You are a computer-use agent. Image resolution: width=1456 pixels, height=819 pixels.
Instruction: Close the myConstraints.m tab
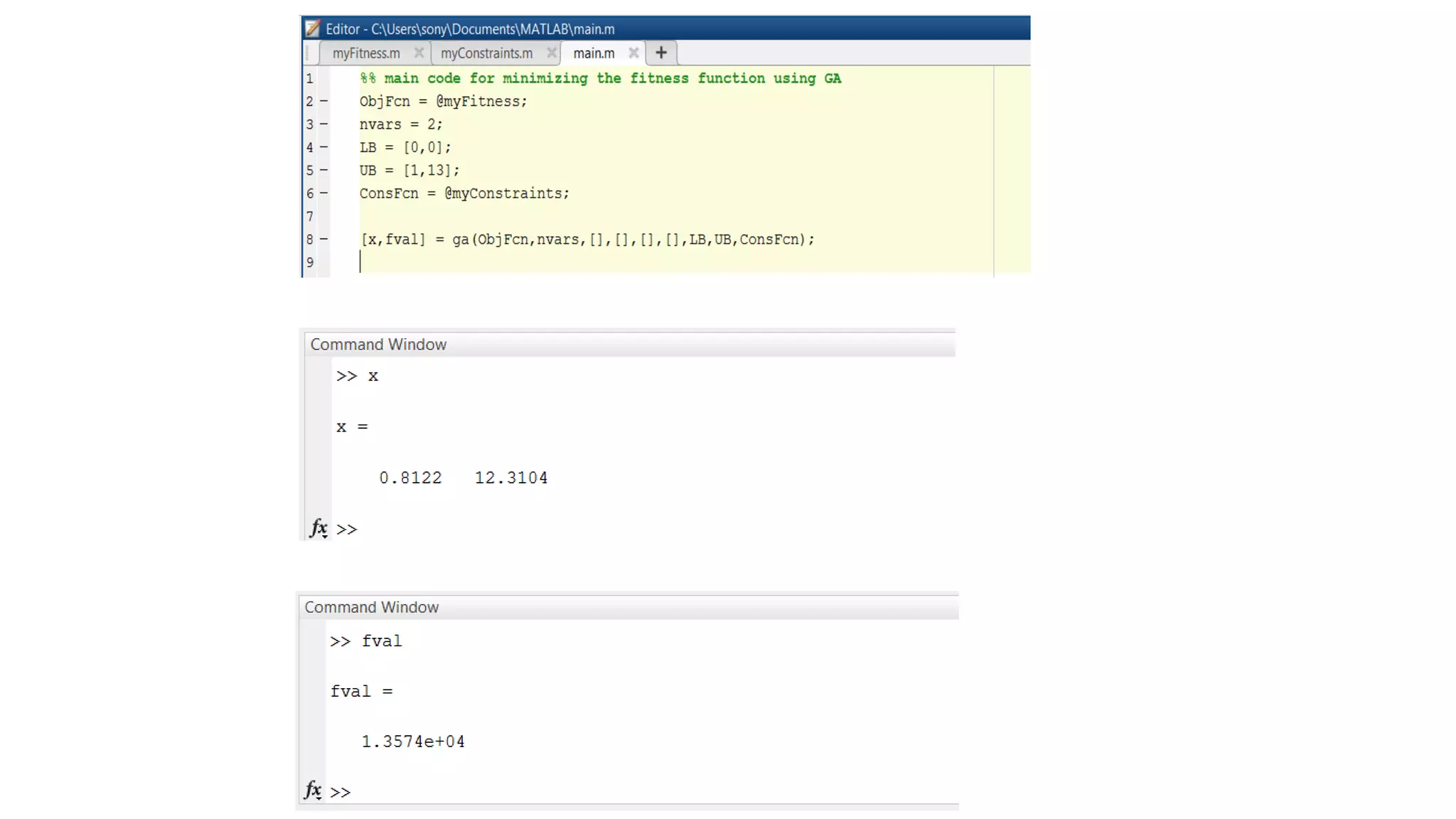(x=551, y=53)
